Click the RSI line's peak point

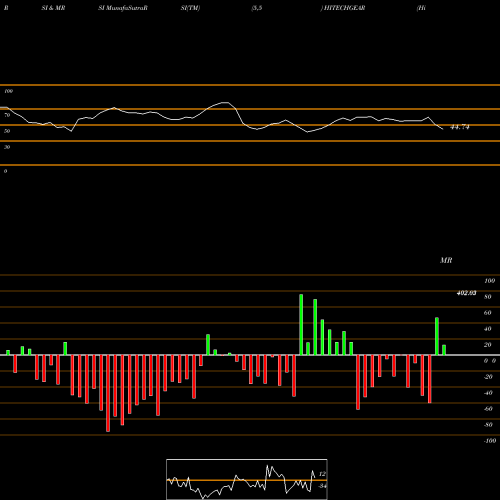(x=226, y=102)
